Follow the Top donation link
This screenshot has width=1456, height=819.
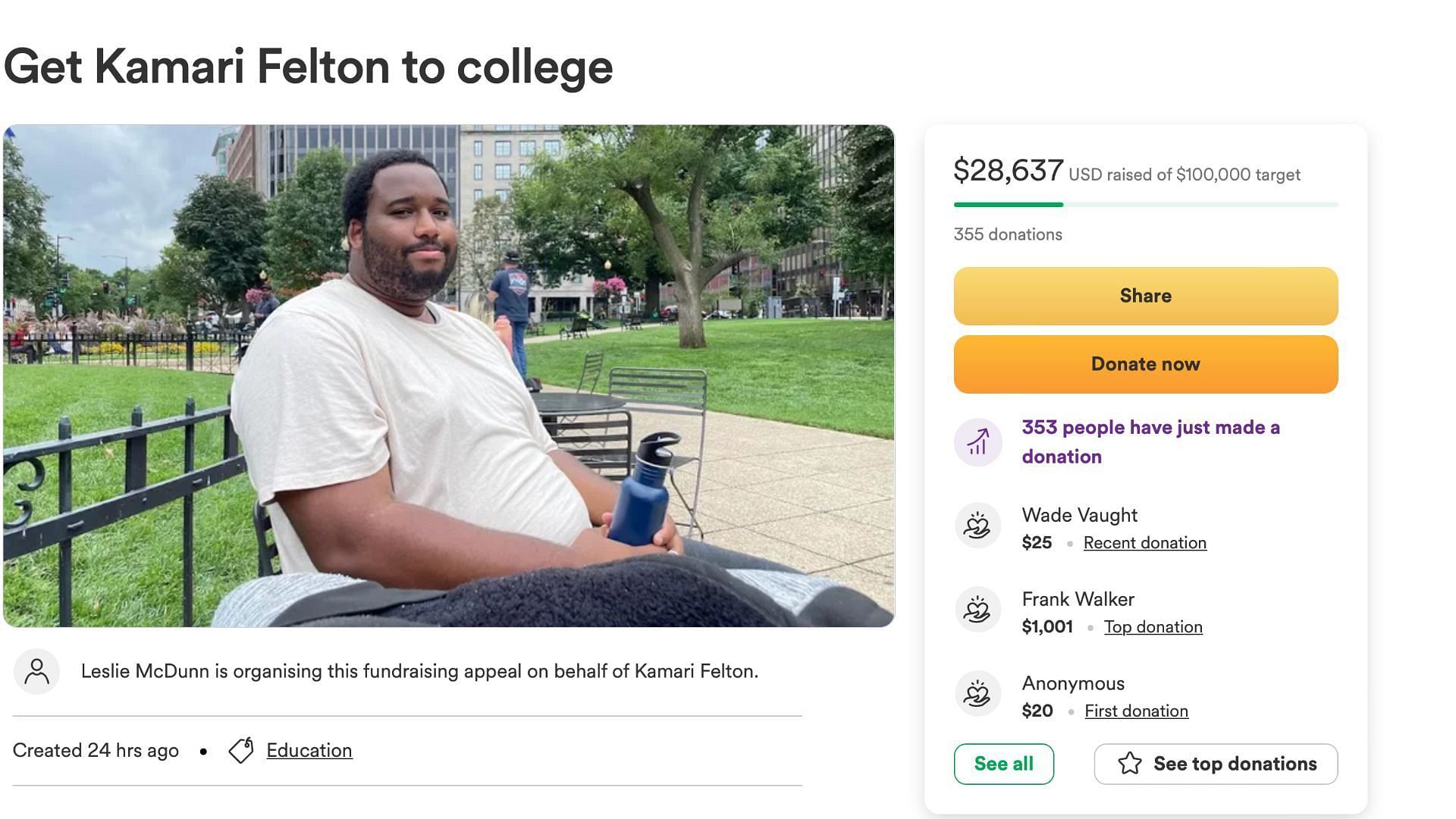1153,627
